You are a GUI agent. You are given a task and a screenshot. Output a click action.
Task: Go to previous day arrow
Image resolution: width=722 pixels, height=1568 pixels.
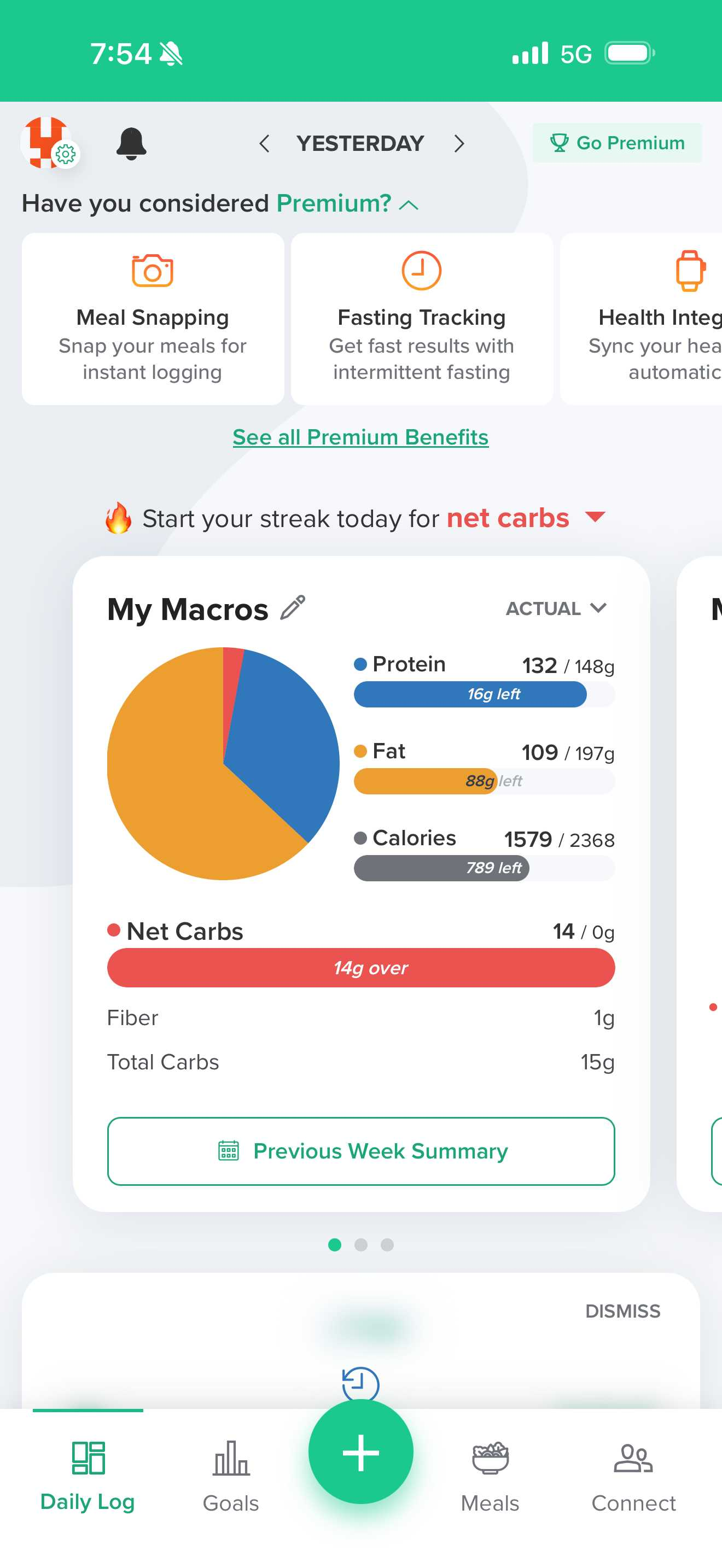tap(264, 144)
